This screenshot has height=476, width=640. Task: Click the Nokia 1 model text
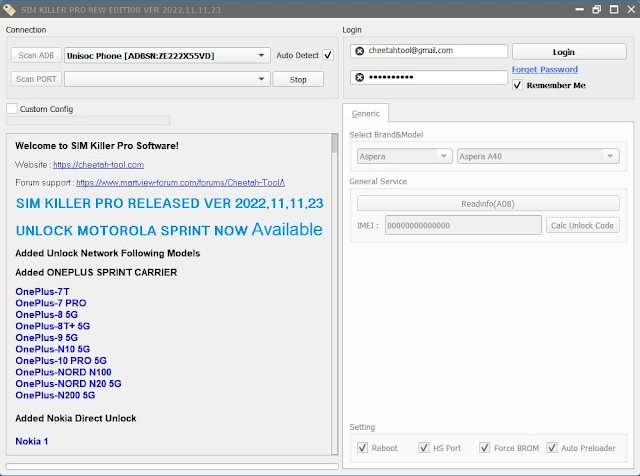pos(32,441)
